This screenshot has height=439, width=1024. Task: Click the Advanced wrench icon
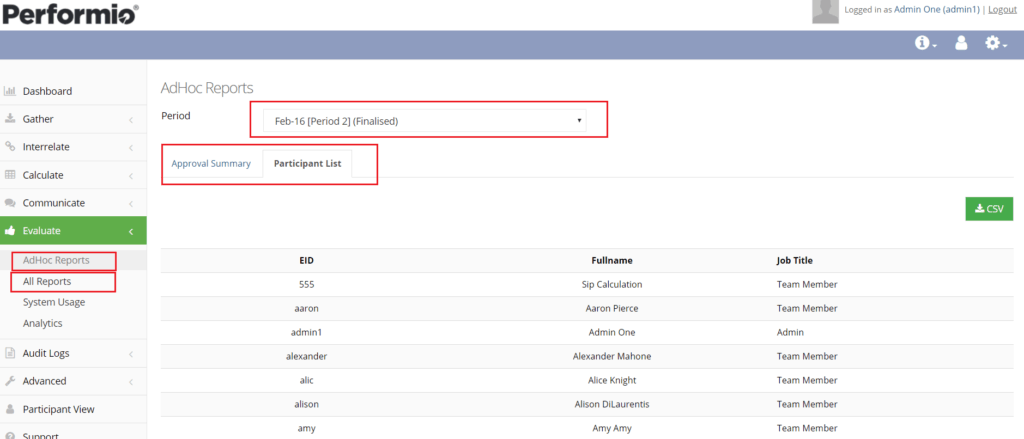coord(10,381)
